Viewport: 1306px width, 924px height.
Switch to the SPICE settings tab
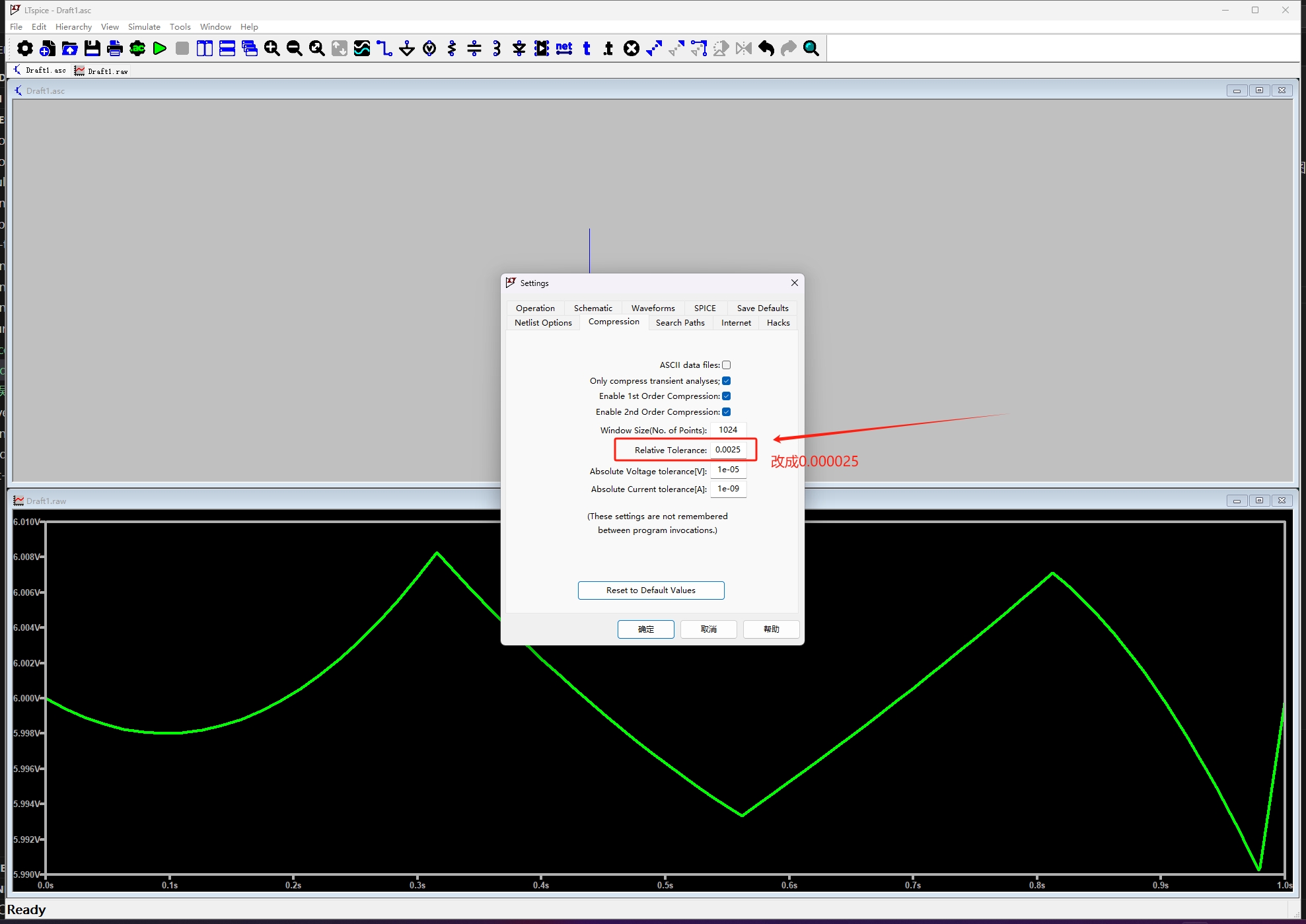coord(705,308)
